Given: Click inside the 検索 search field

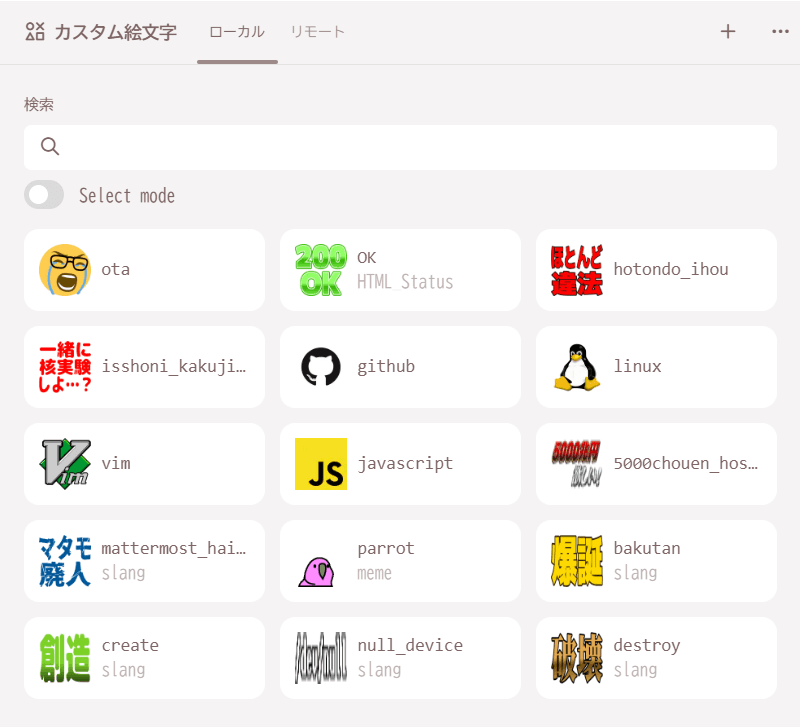Looking at the screenshot, I should [400, 146].
